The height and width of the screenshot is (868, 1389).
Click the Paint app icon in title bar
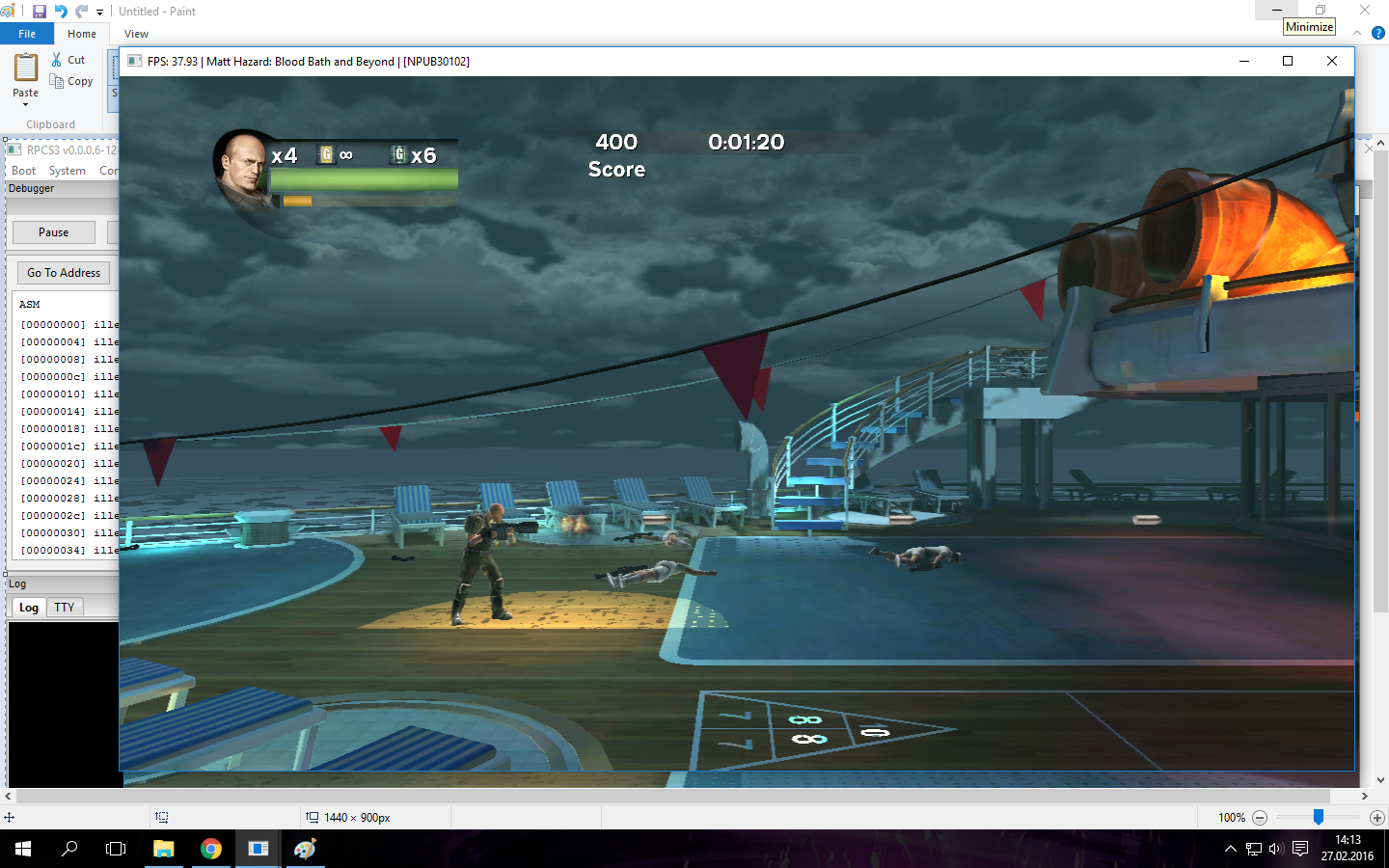tap(8, 12)
